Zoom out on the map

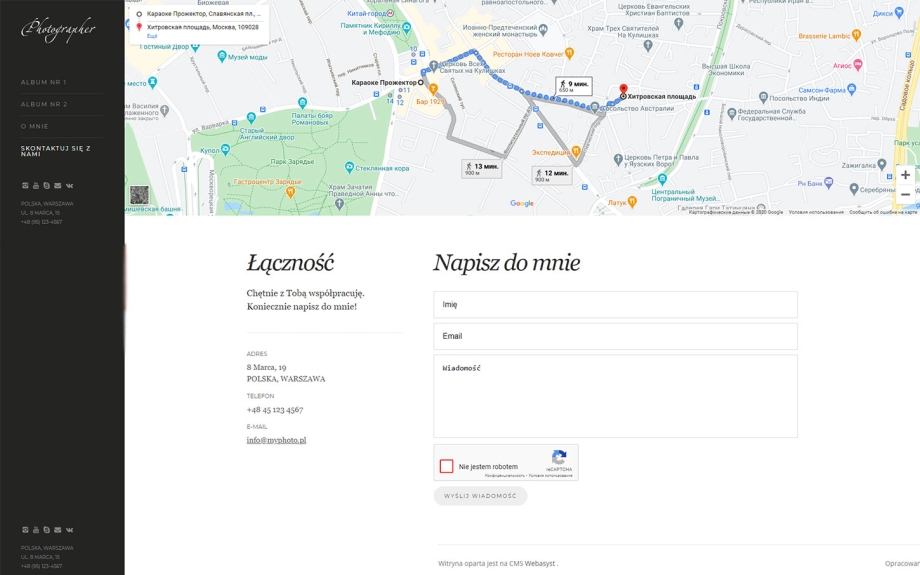click(905, 195)
